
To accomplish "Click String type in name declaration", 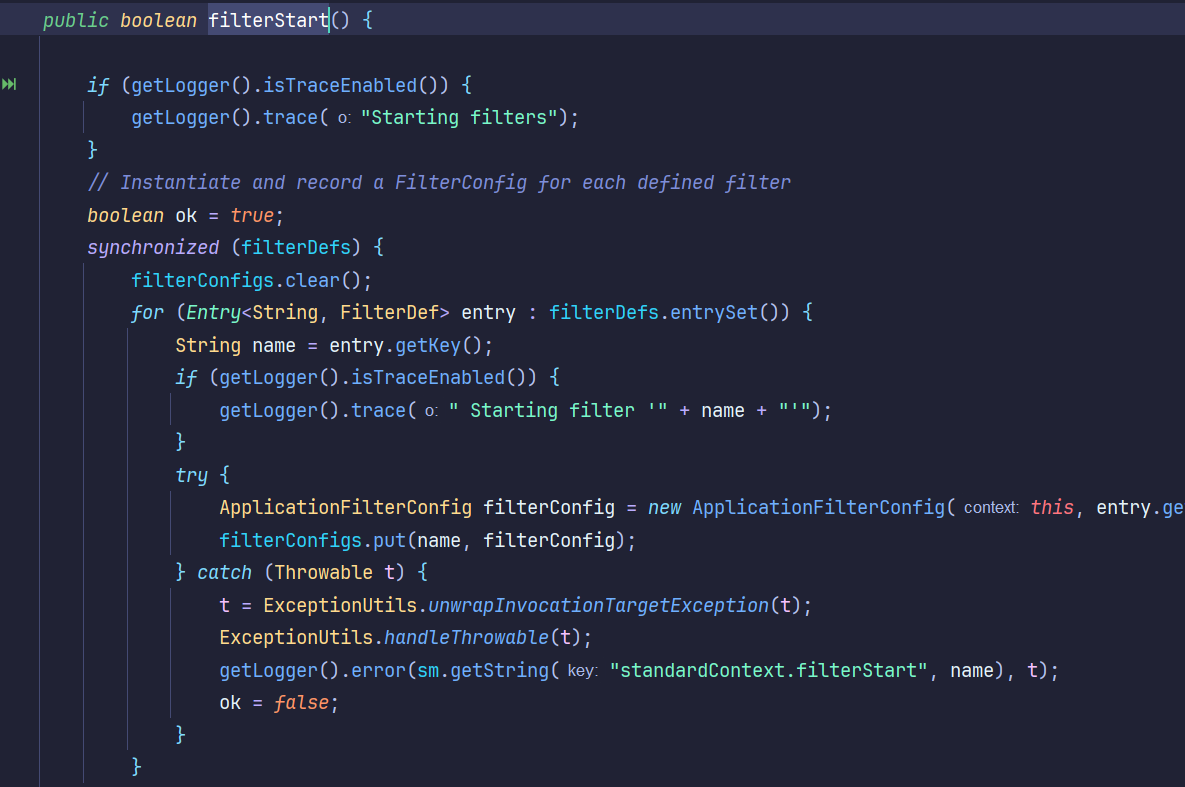I will coord(208,345).
